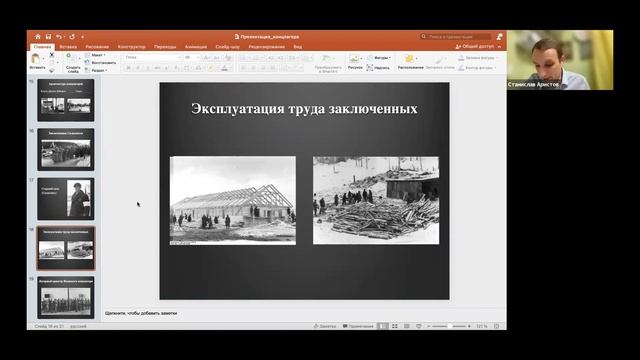Open the Рисование ribbon tab
The image size is (640, 360).
click(97, 47)
